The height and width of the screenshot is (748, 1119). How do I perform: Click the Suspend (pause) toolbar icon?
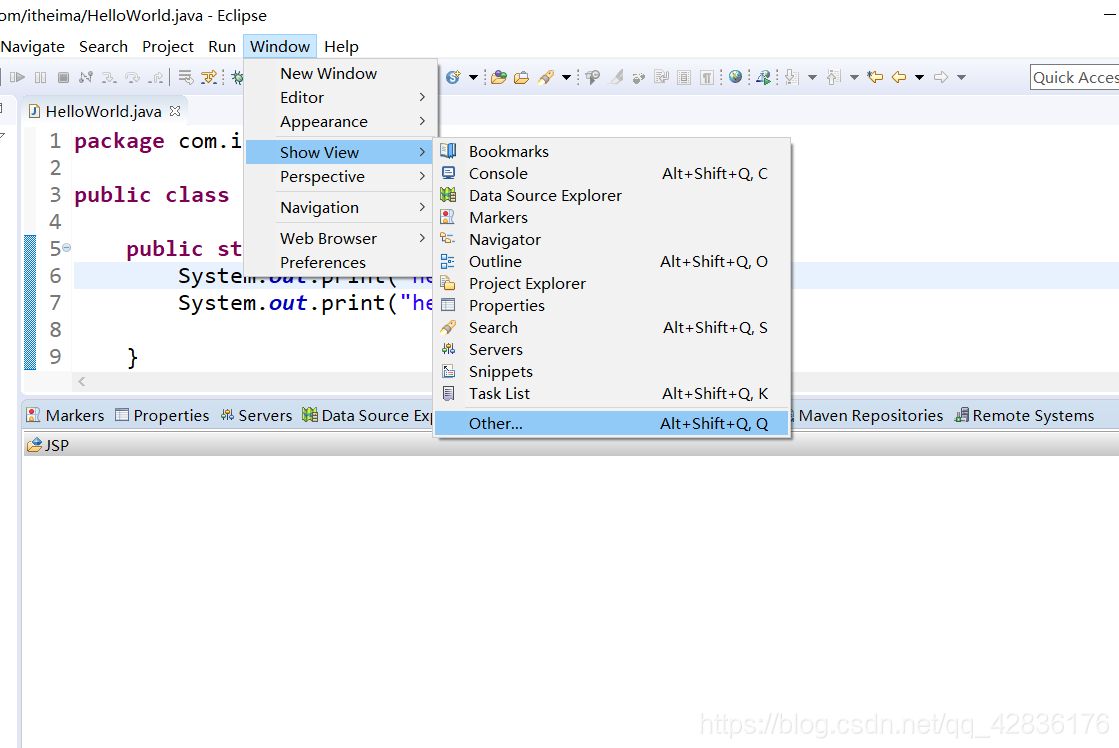click(x=41, y=77)
